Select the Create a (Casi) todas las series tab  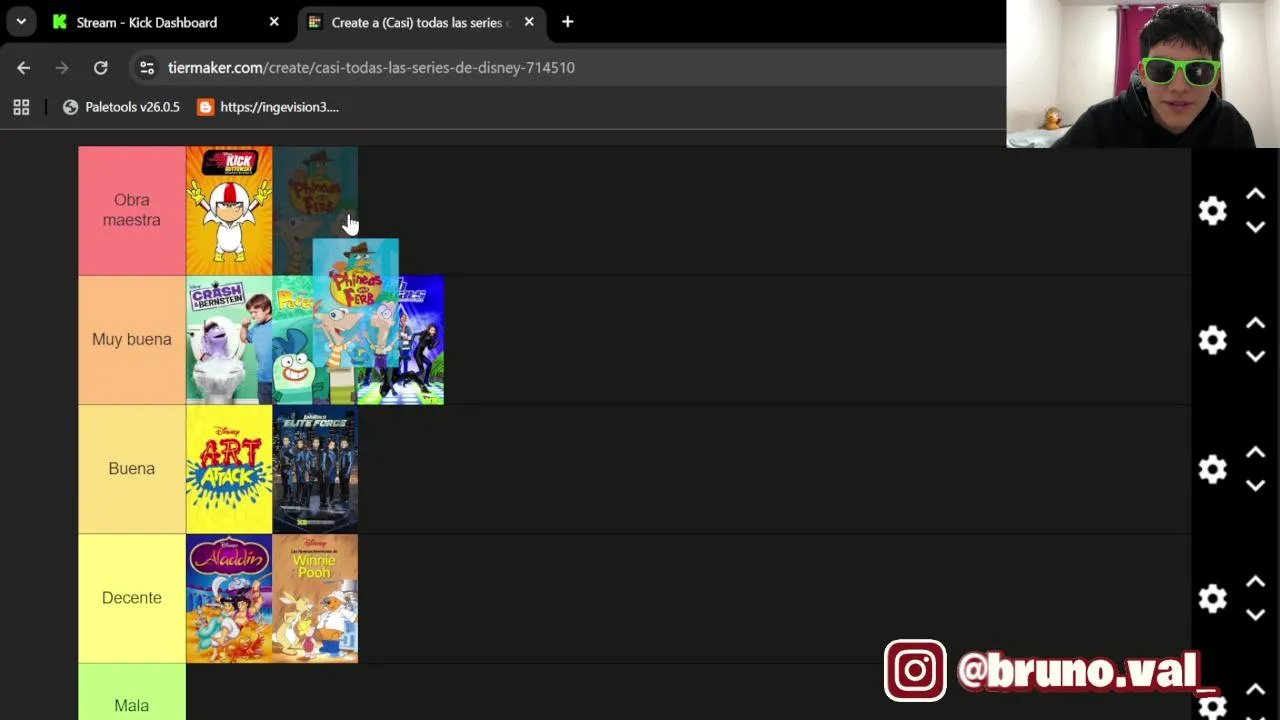point(423,22)
